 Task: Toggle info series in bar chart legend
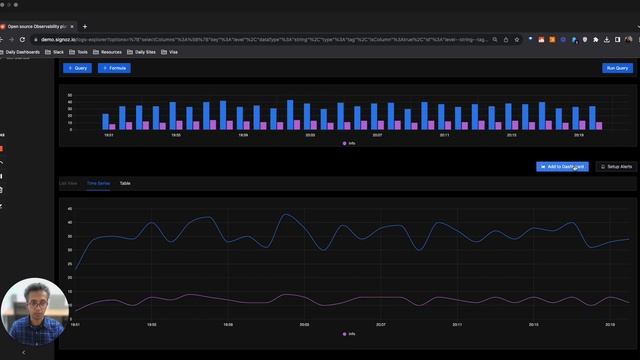pos(349,143)
